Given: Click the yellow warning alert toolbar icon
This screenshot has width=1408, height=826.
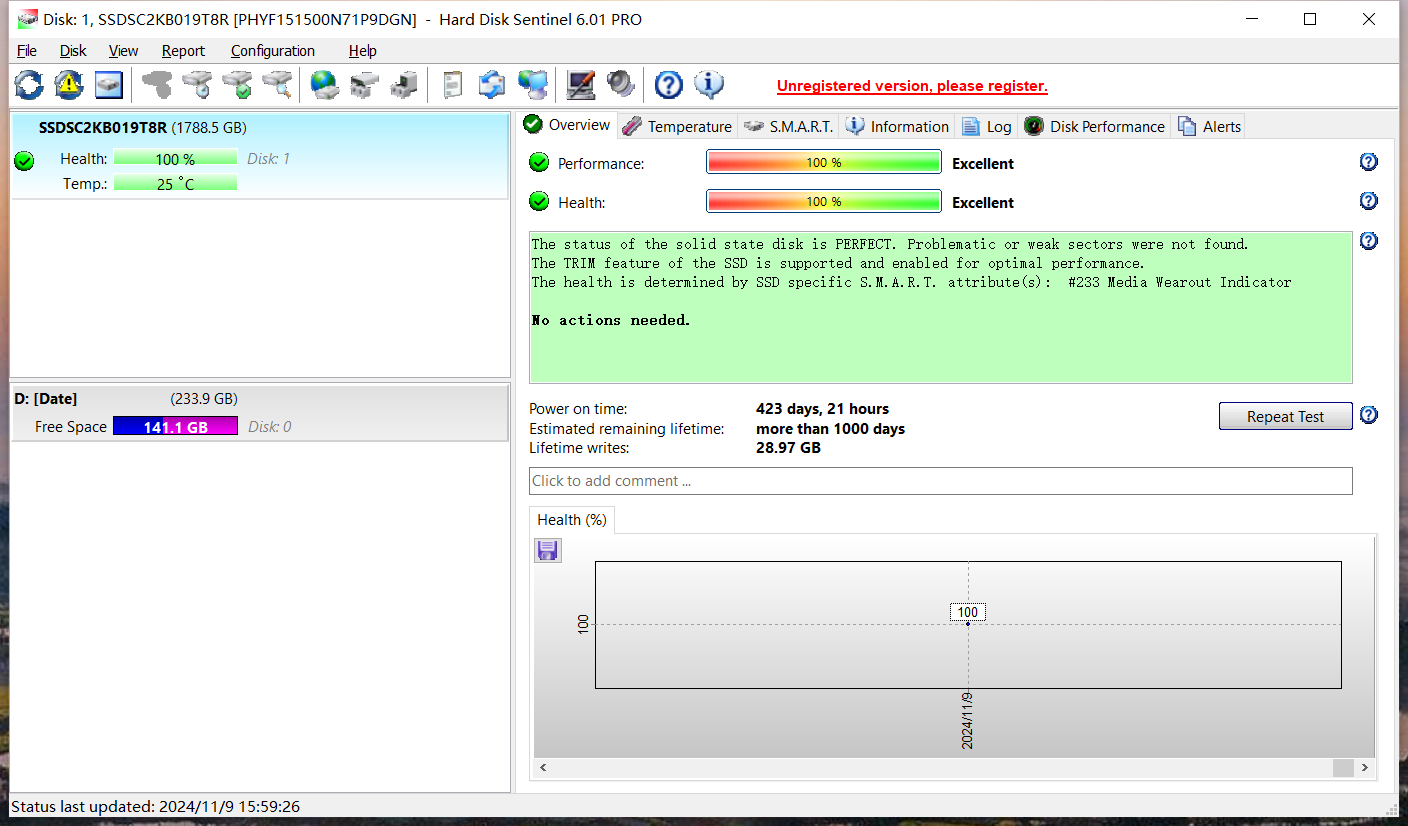Looking at the screenshot, I should click(x=68, y=85).
